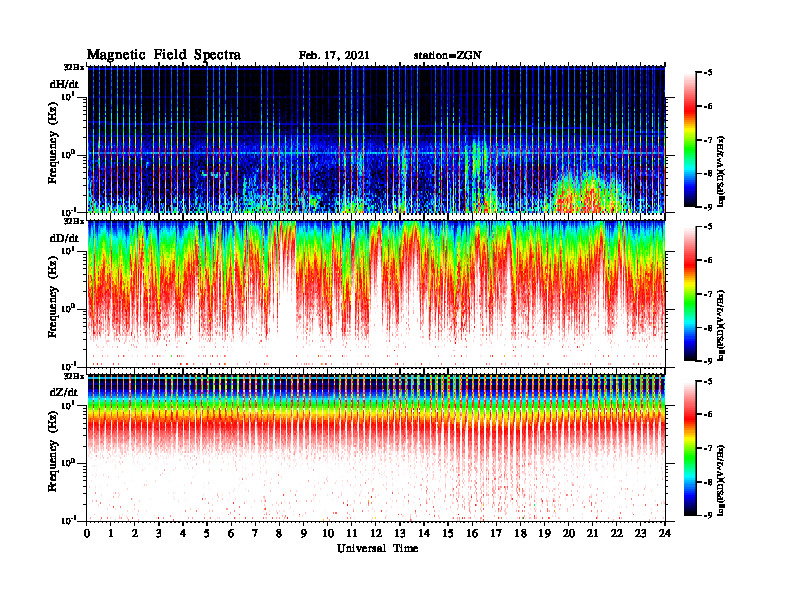Click the dZ/dt spectrogram plot area
The height and width of the screenshot is (612, 792).
pos(376,448)
